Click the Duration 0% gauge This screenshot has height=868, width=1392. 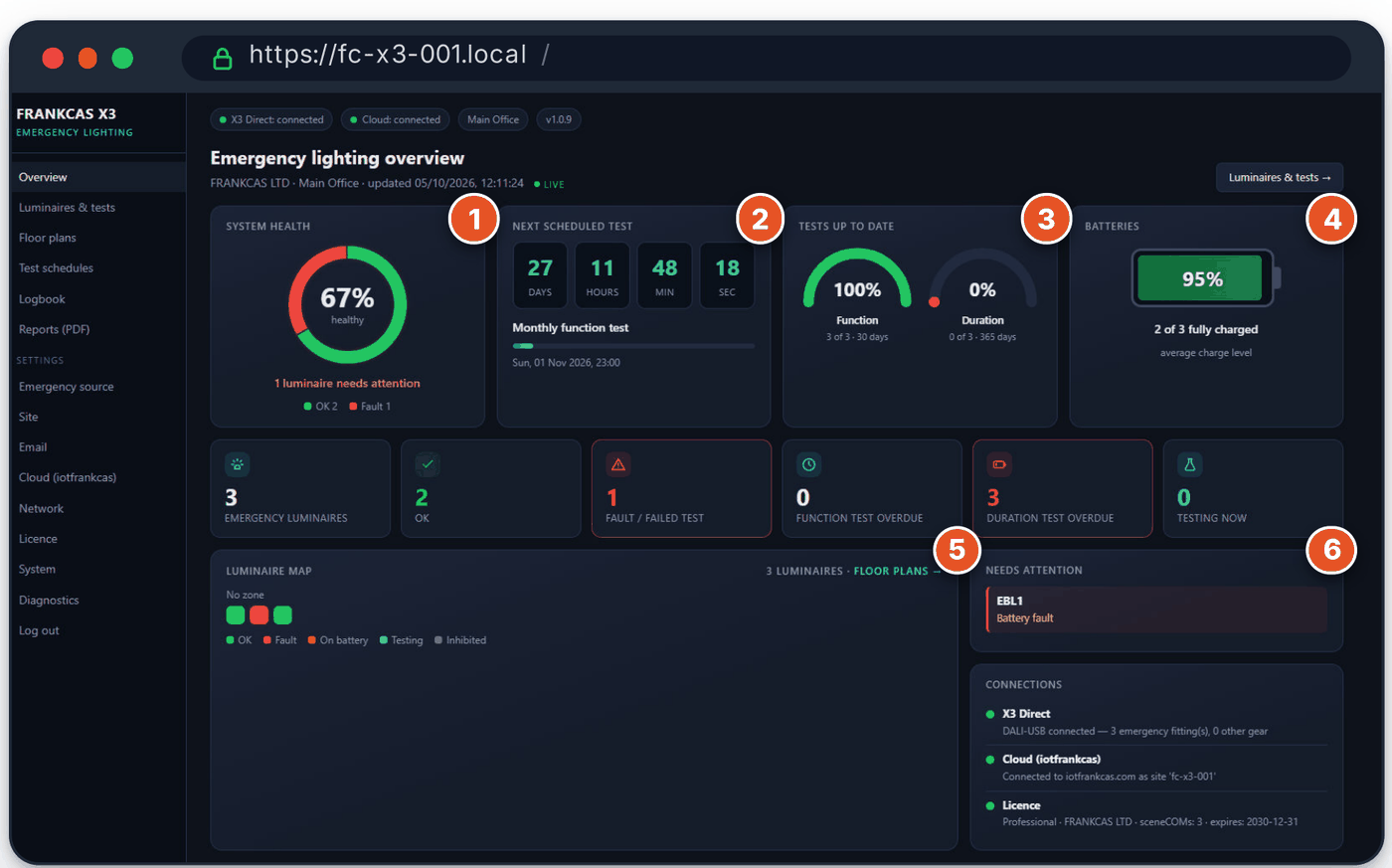[982, 279]
